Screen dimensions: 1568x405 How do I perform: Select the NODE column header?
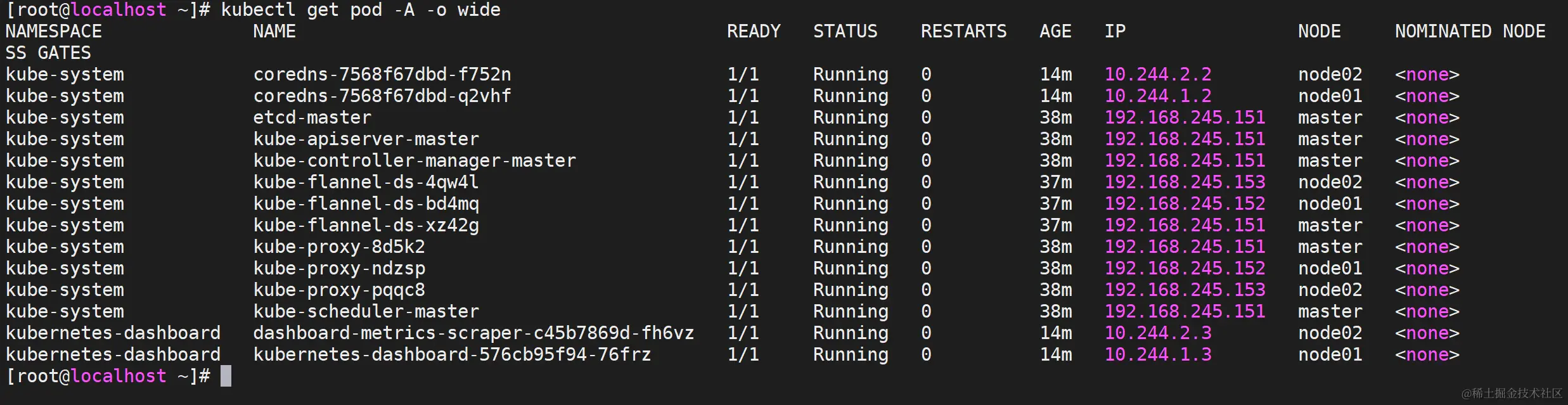1319,31
